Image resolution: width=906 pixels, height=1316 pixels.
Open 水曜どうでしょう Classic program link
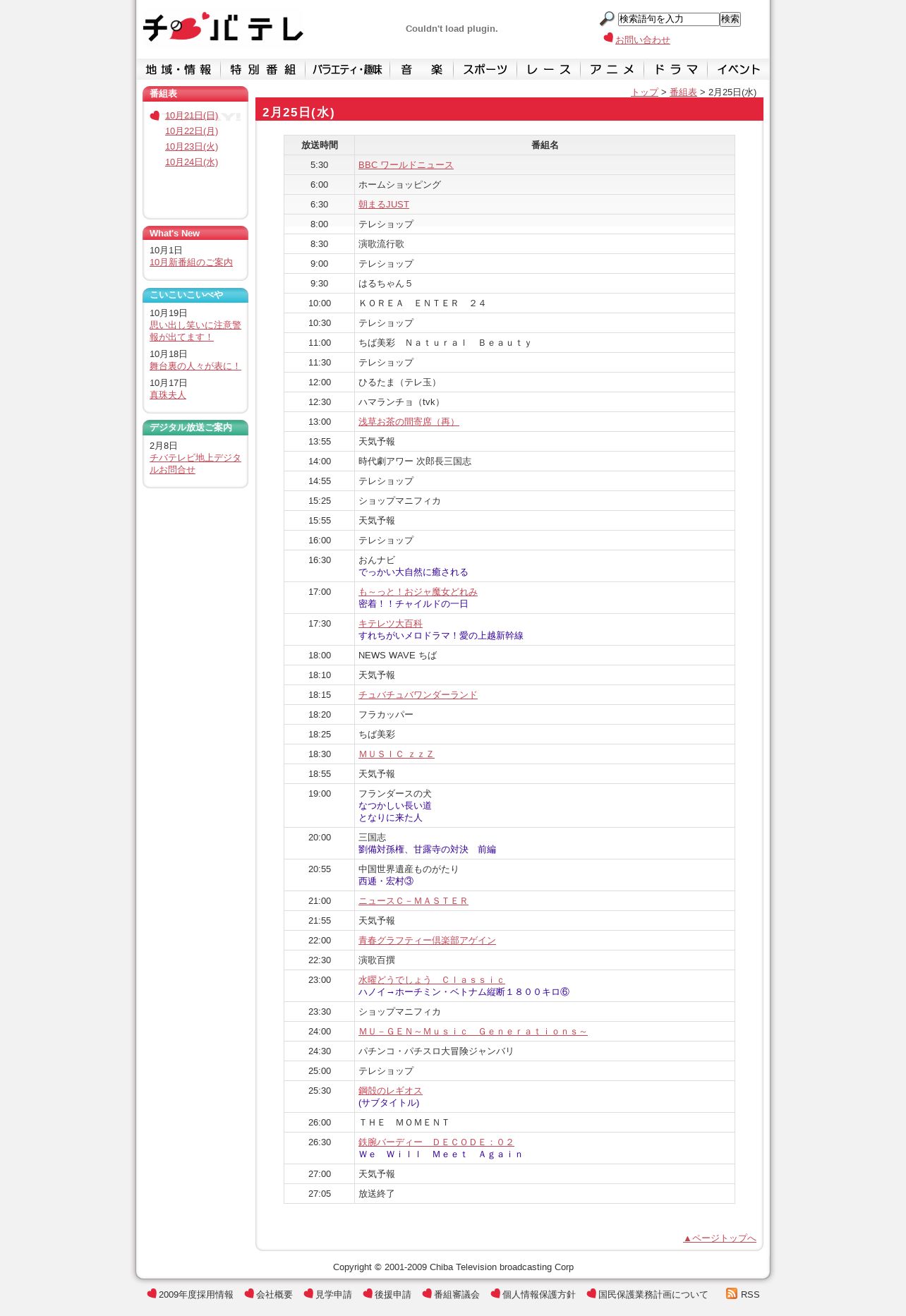(x=432, y=980)
